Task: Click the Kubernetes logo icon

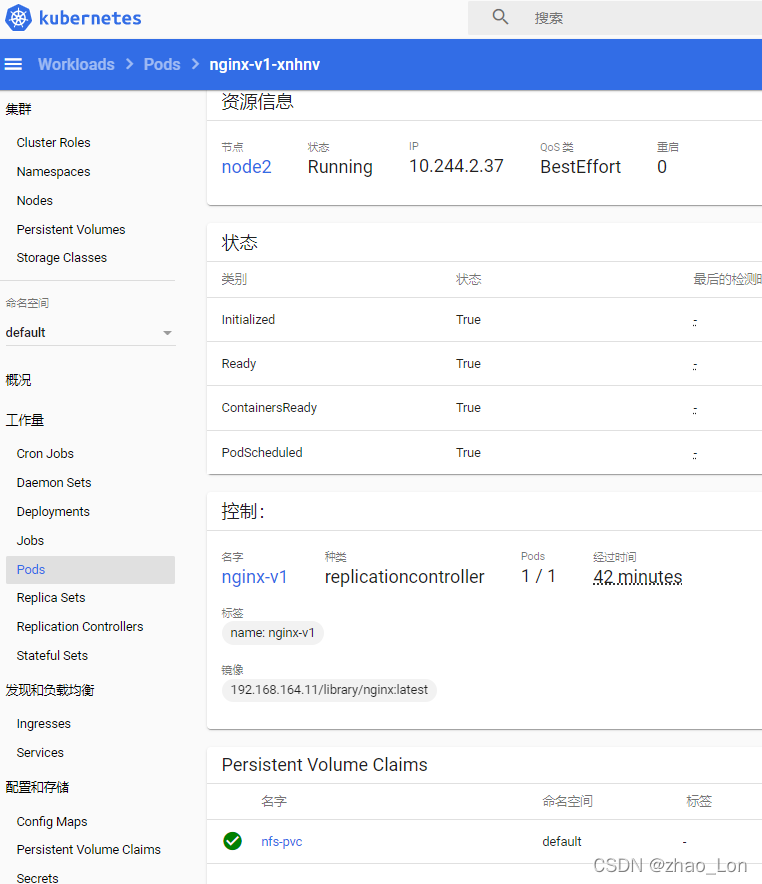Action: pos(18,17)
